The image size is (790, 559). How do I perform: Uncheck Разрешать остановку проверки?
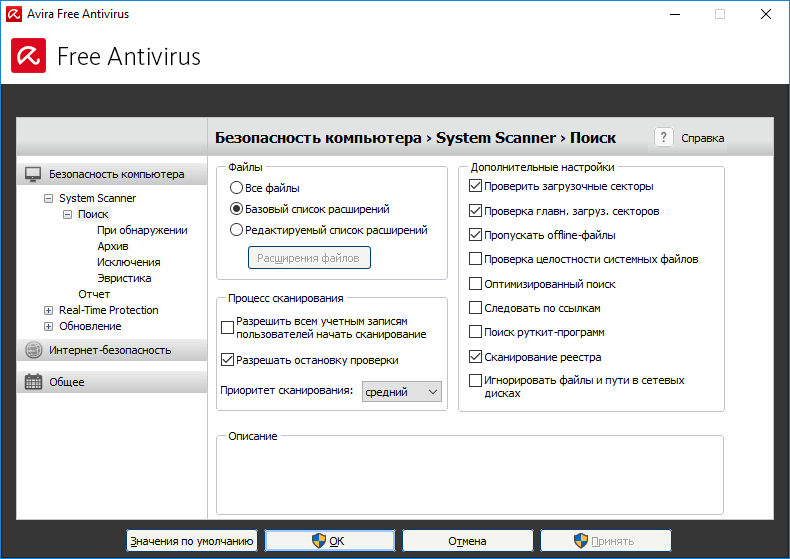coord(227,360)
